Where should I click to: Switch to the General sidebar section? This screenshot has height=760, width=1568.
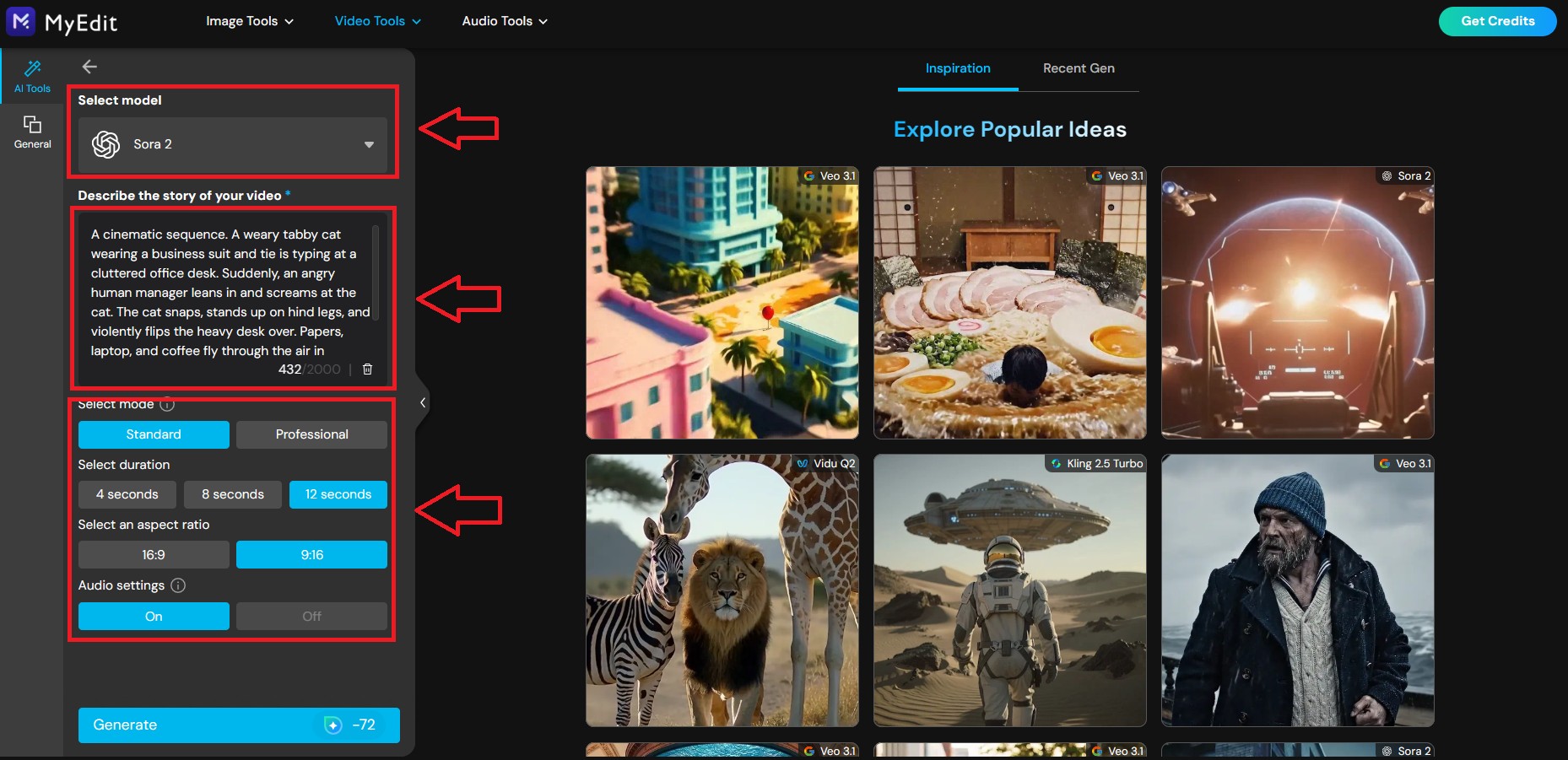tap(32, 132)
